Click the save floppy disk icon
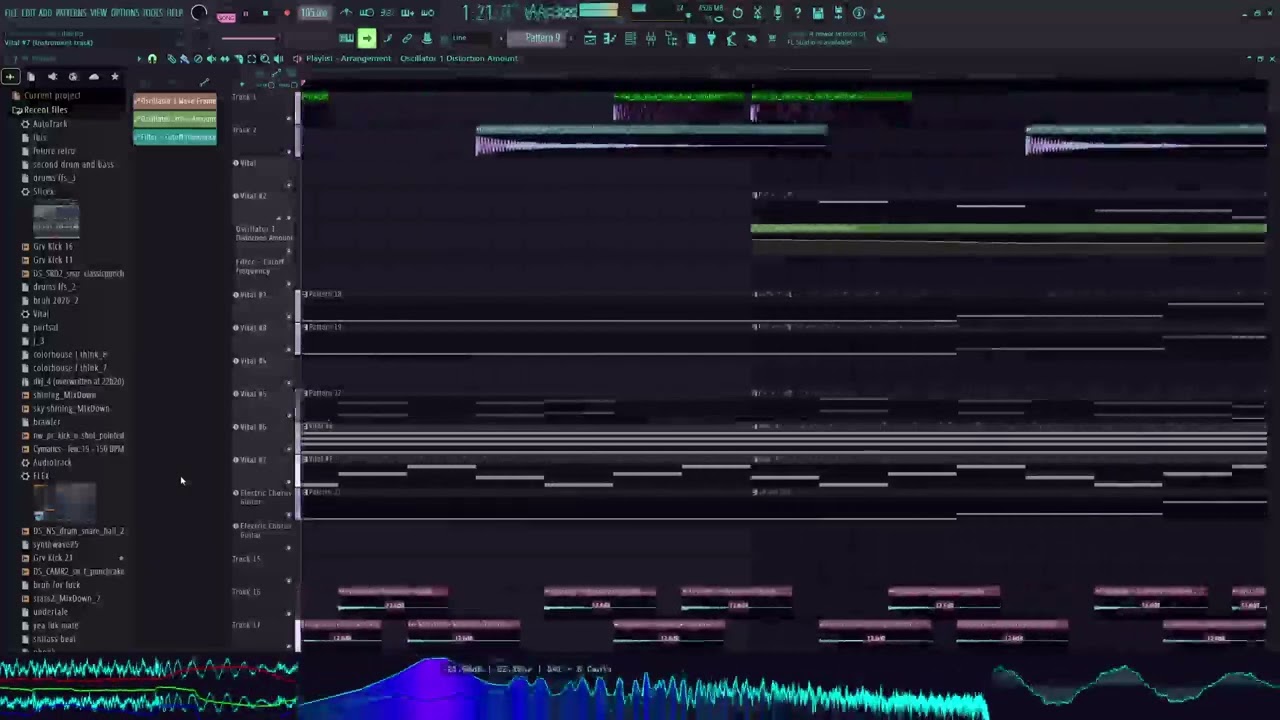 click(818, 13)
